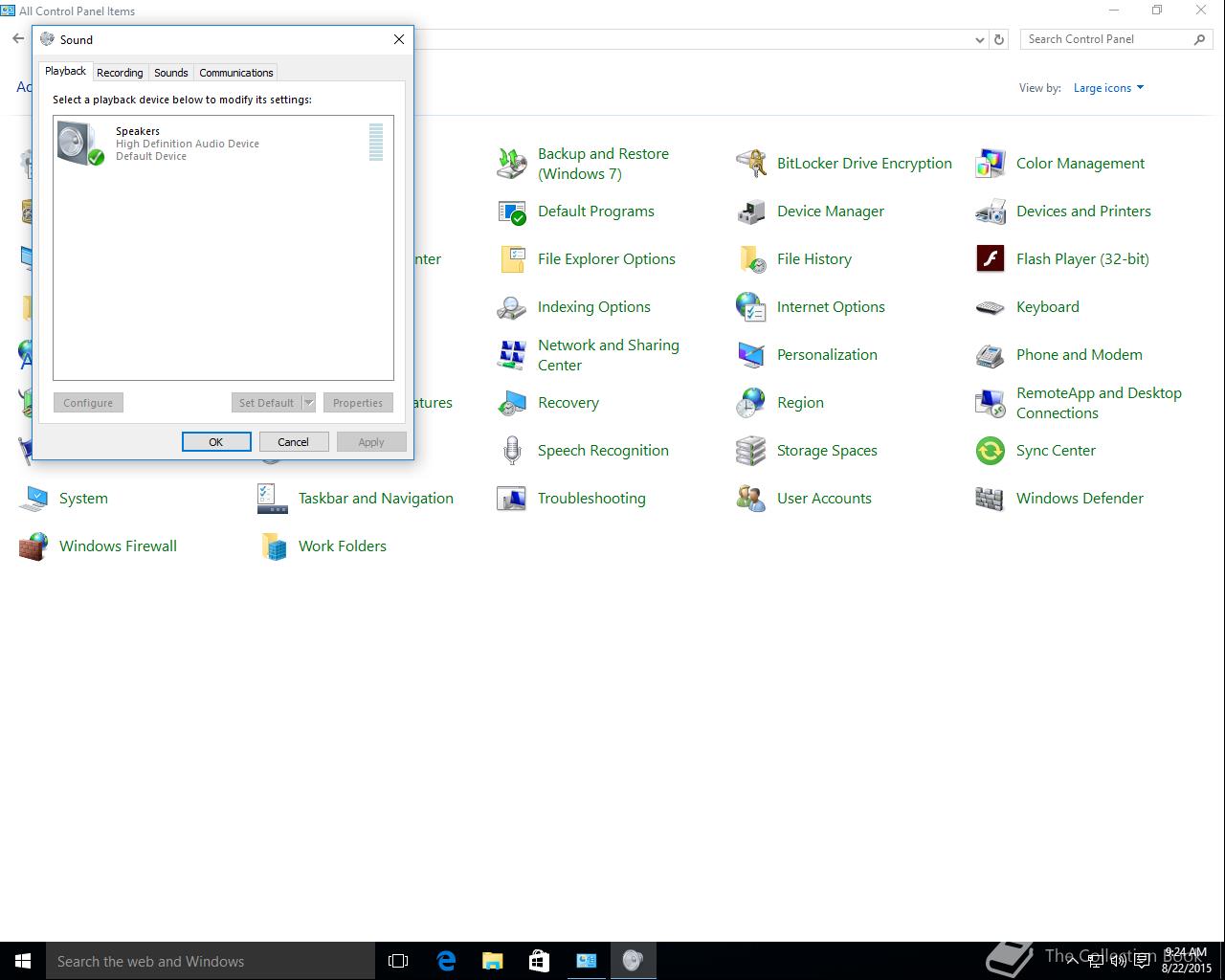The image size is (1225, 980).
Task: Close the Sound dialog
Action: click(x=399, y=39)
